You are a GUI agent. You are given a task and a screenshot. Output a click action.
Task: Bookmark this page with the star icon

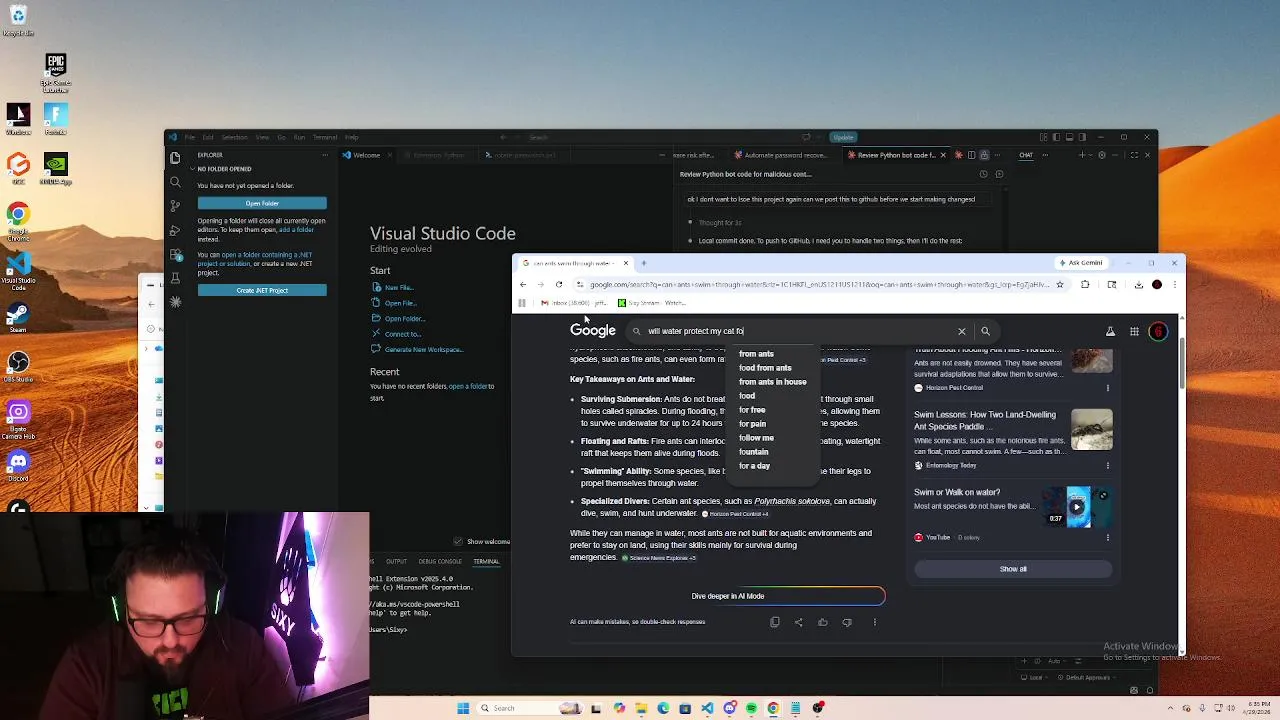coord(1060,285)
